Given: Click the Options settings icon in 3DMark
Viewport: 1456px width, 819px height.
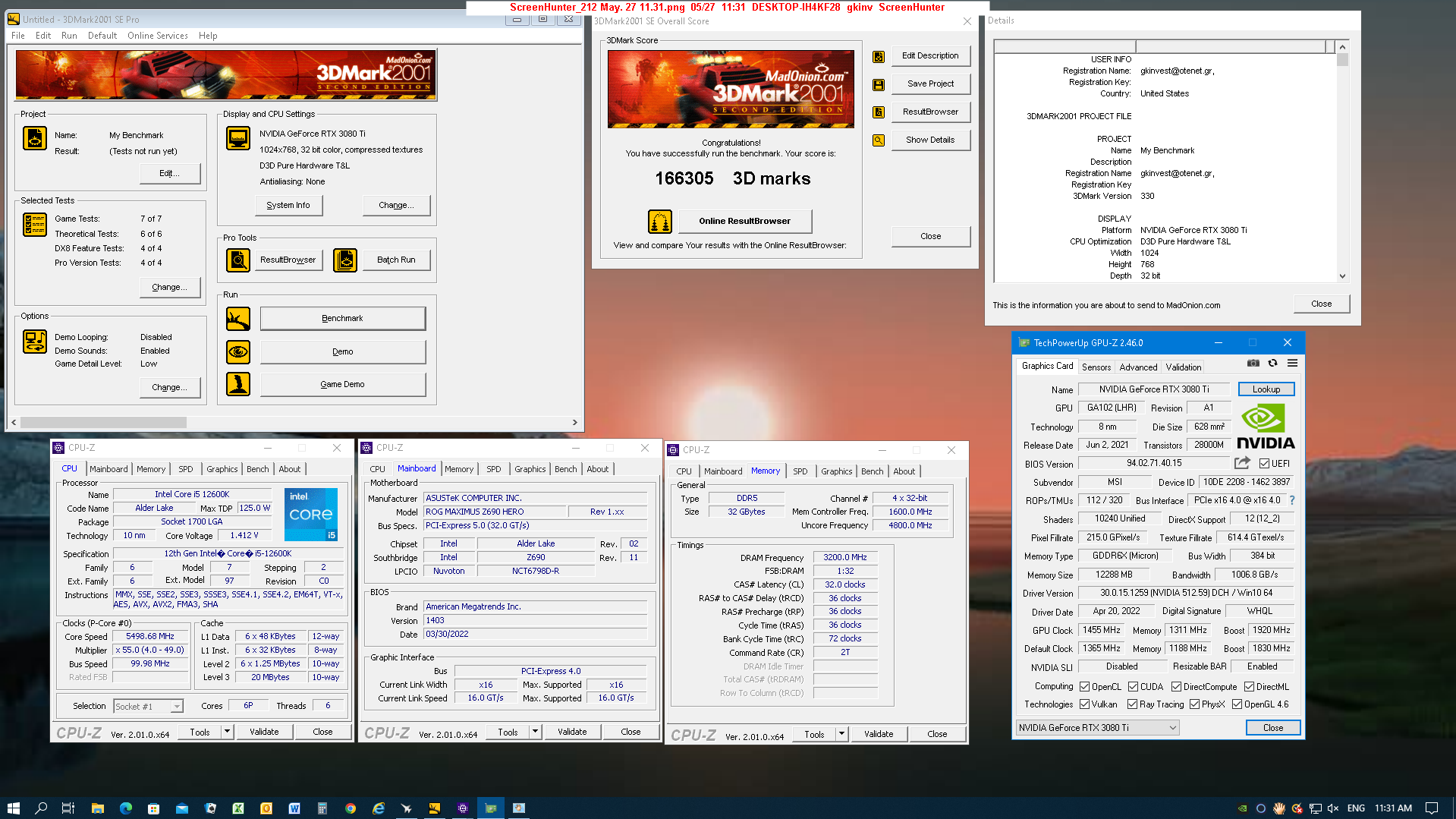Looking at the screenshot, I should point(35,342).
